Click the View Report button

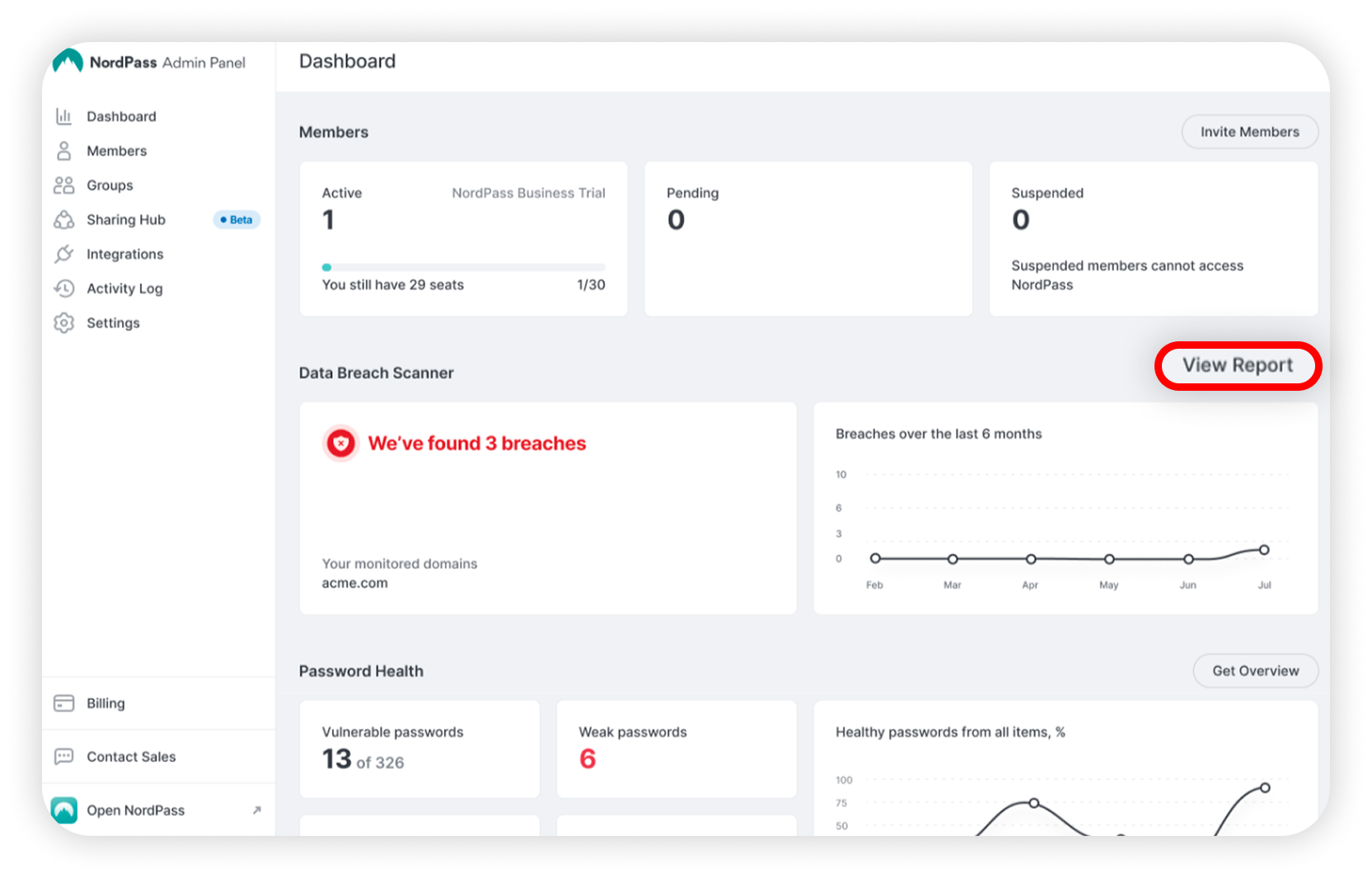(1238, 365)
